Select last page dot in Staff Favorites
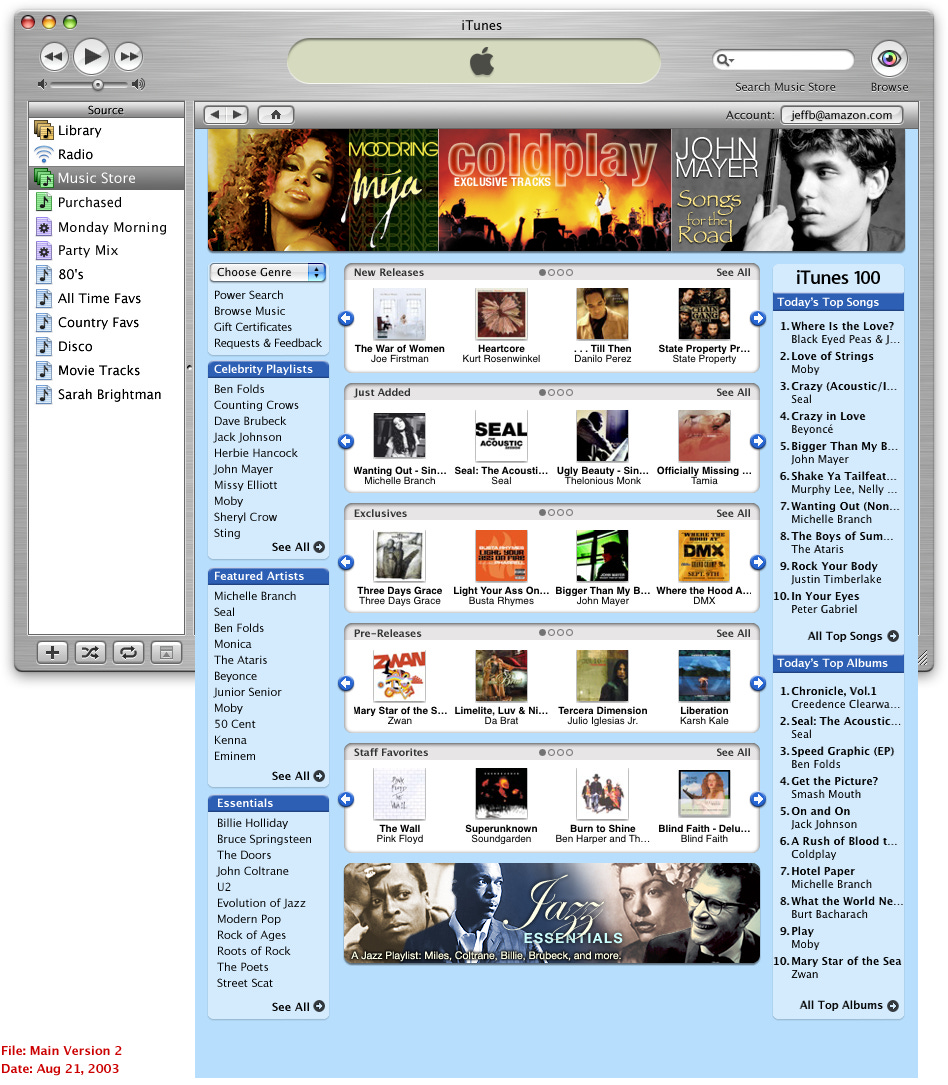Image resolution: width=948 pixels, height=1085 pixels. (x=569, y=752)
